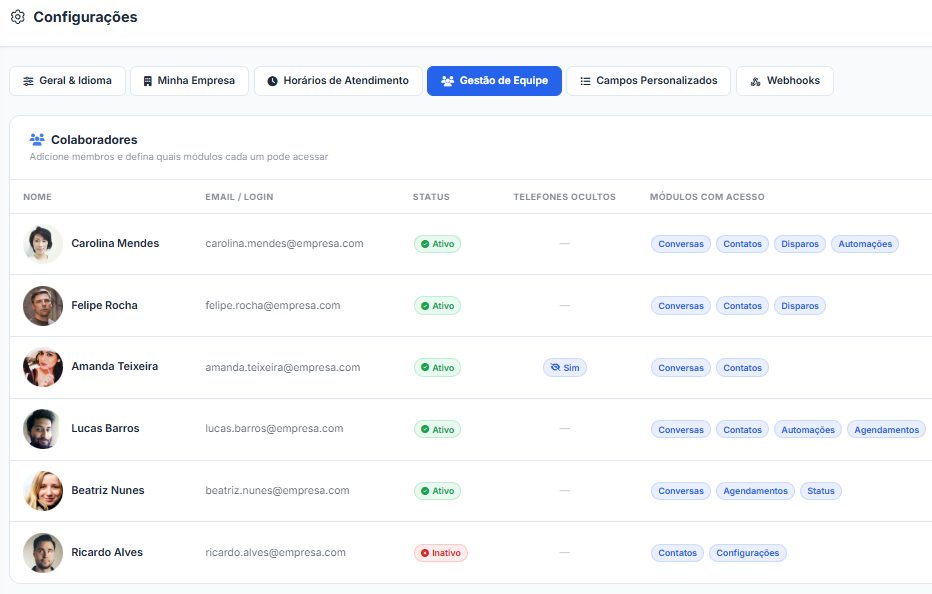Image resolution: width=932 pixels, height=594 pixels.
Task: Click Carolina Mendes Contatos module tag
Action: point(742,244)
